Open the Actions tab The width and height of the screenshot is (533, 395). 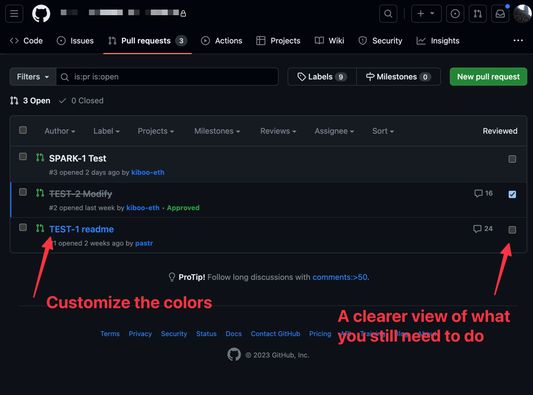222,41
